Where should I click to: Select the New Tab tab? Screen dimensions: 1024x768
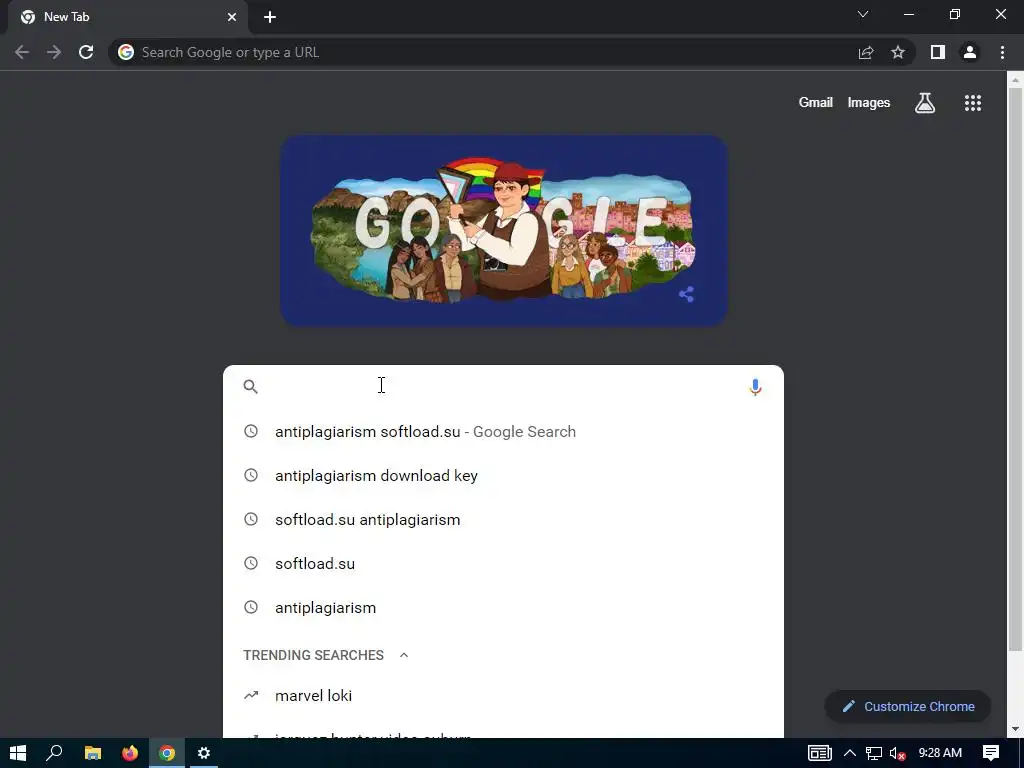(x=127, y=17)
